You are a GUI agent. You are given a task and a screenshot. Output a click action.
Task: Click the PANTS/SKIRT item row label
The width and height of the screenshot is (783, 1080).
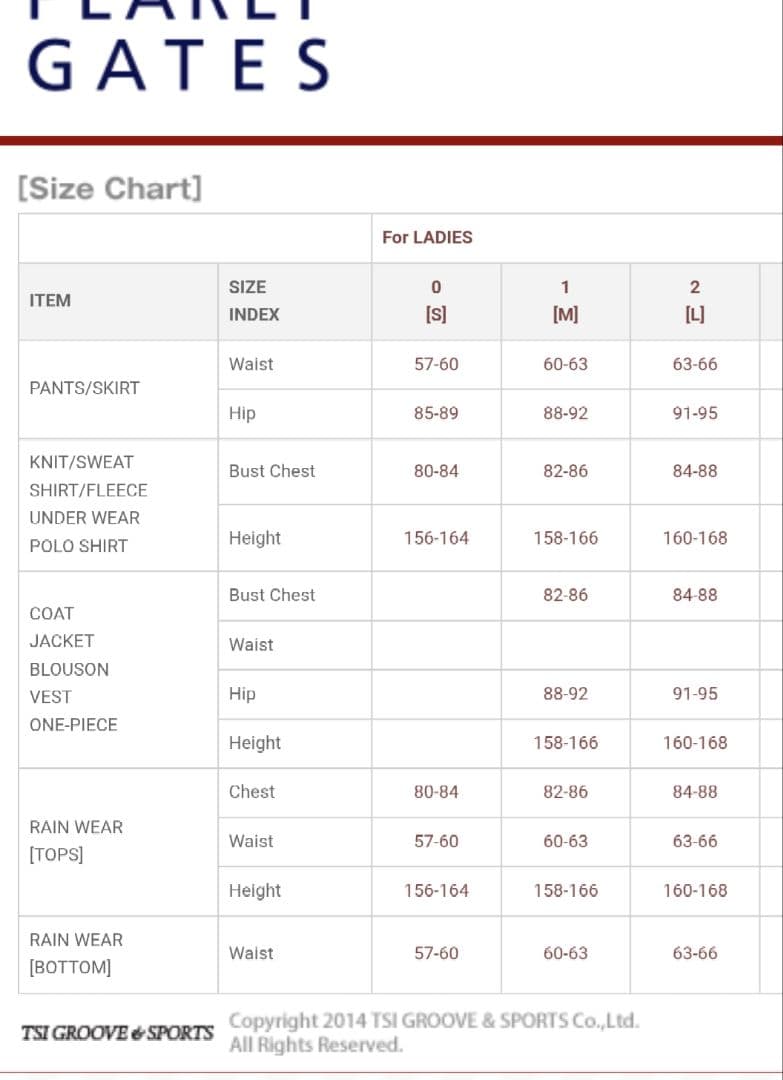85,388
